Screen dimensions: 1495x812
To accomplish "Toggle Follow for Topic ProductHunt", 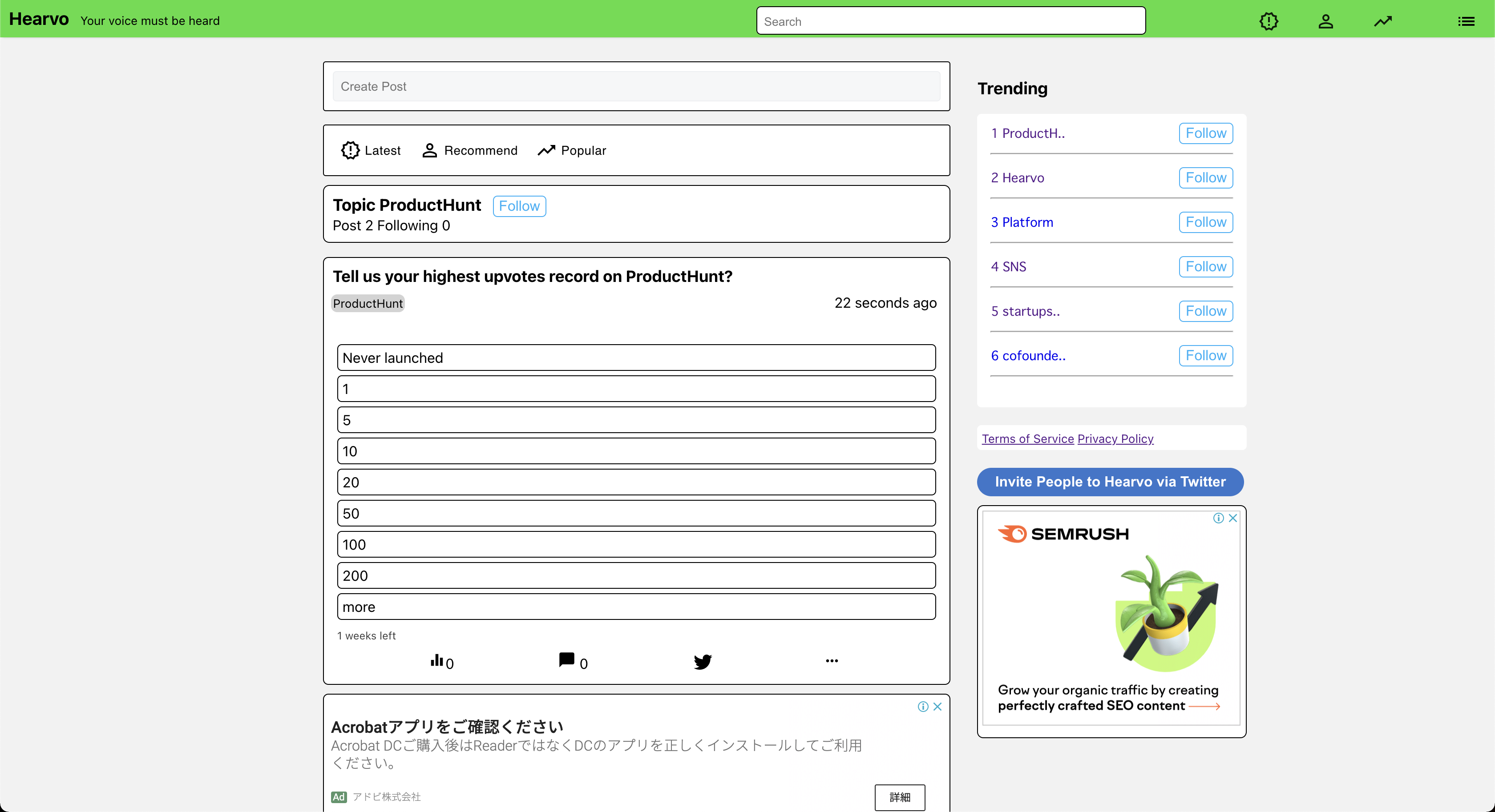I will click(x=519, y=206).
